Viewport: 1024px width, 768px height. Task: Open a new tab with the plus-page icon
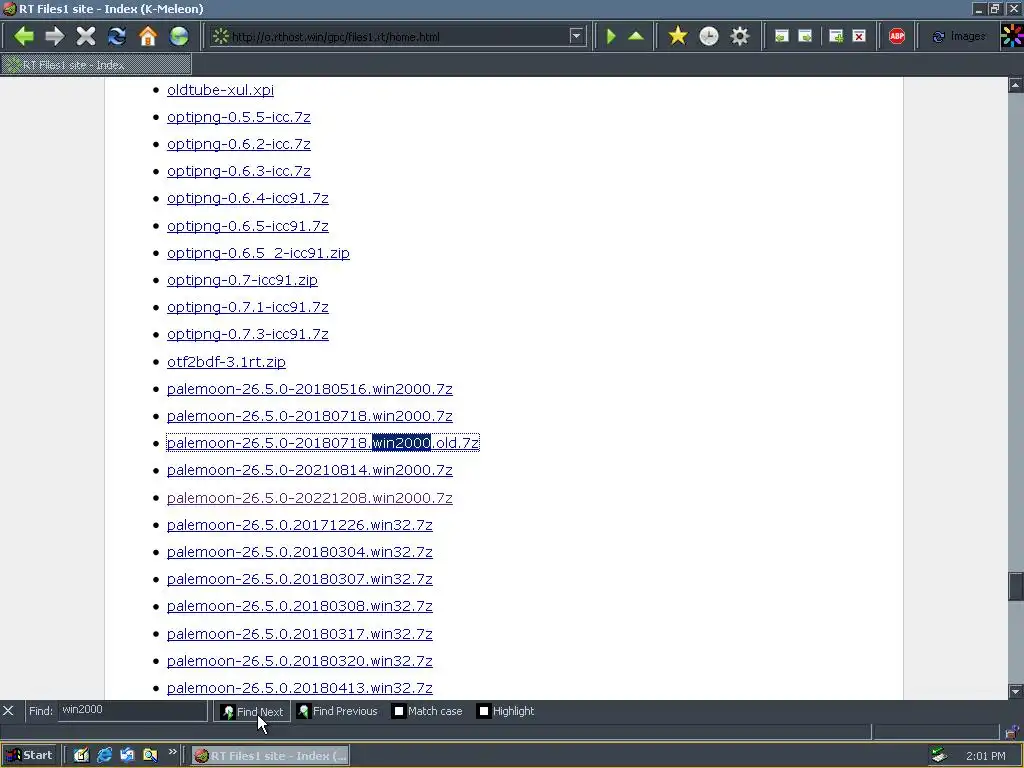pos(836,36)
